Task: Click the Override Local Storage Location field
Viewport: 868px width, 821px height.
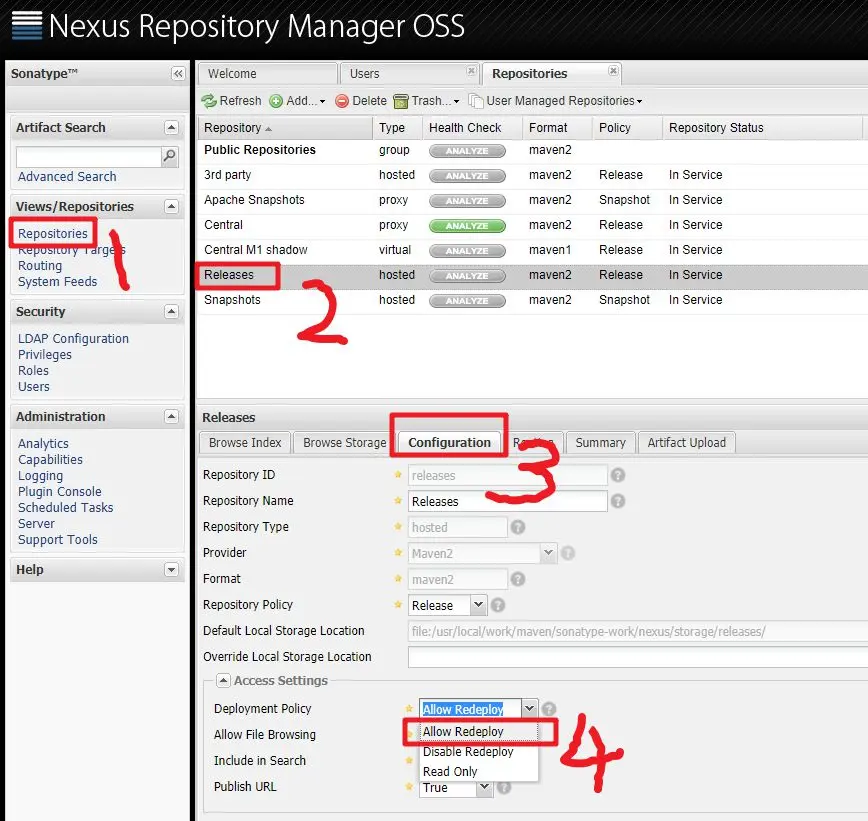Action: [x=638, y=657]
